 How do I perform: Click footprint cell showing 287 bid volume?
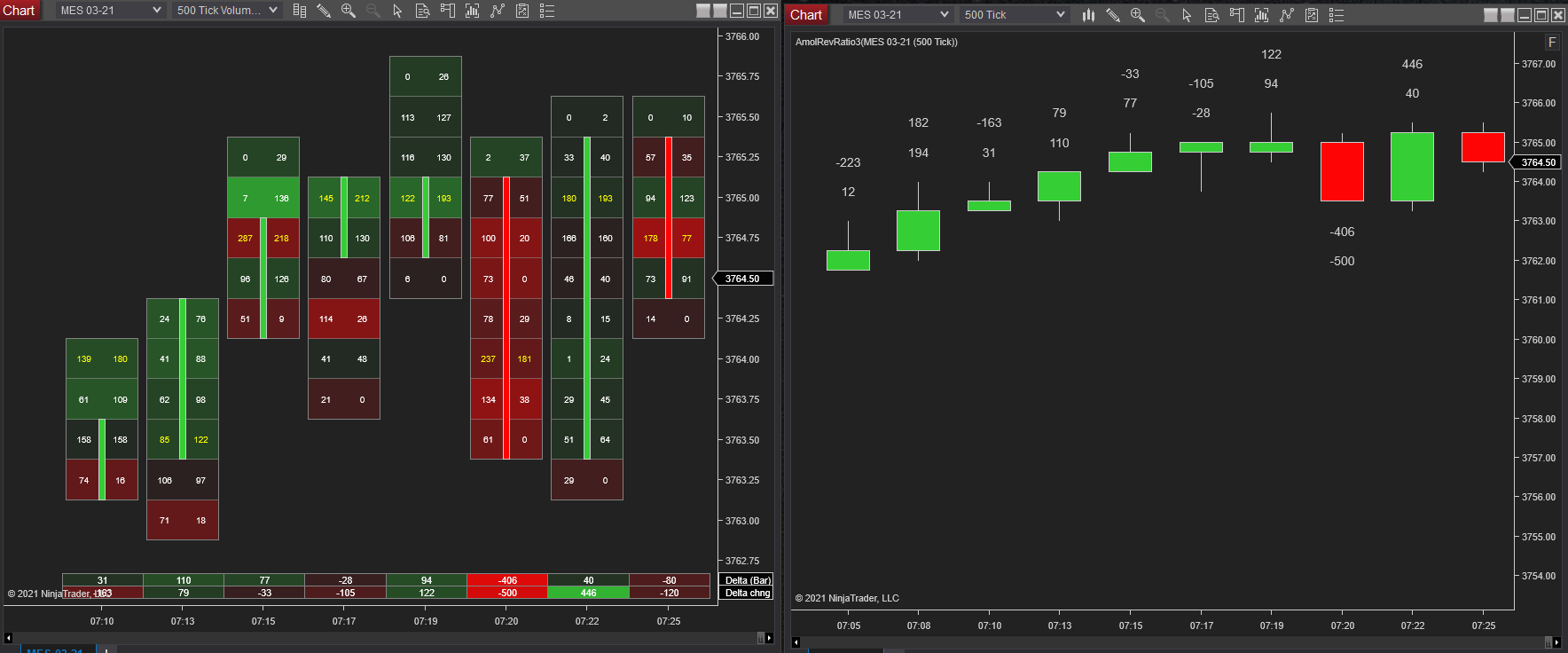(245, 239)
